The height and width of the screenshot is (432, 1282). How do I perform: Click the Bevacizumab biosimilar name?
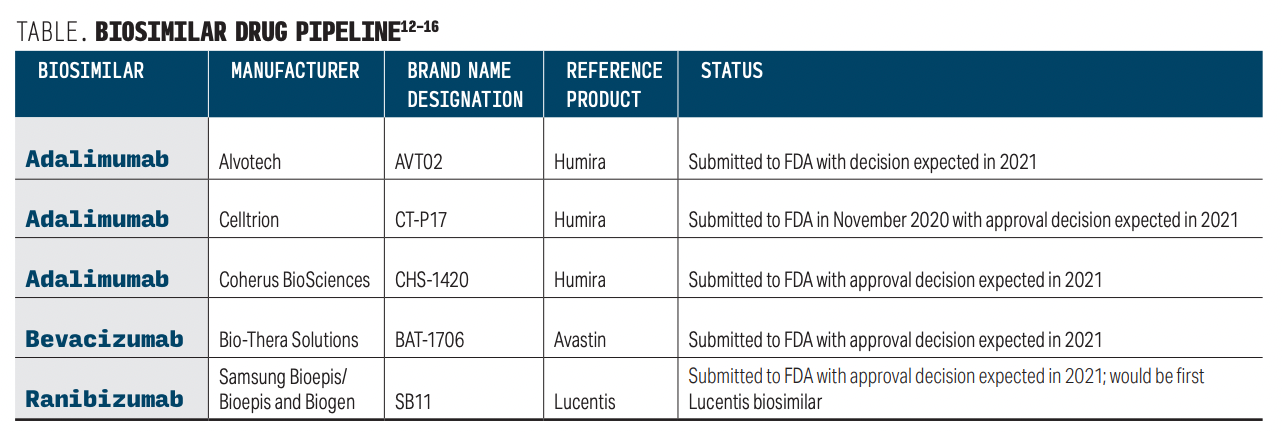[x=105, y=339]
